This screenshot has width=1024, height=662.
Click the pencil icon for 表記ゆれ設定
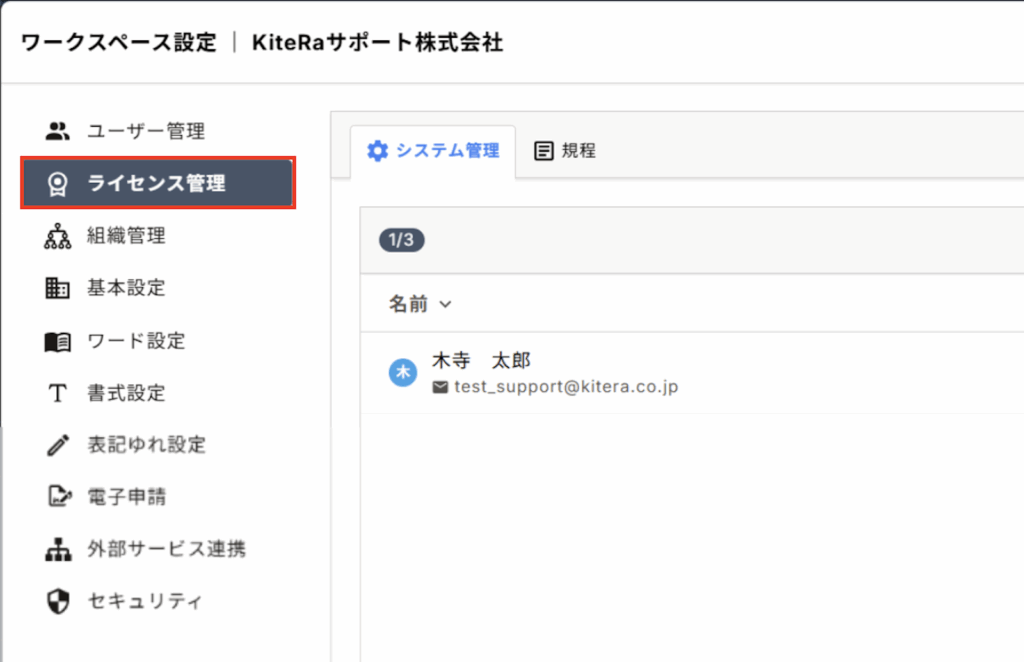click(58, 446)
